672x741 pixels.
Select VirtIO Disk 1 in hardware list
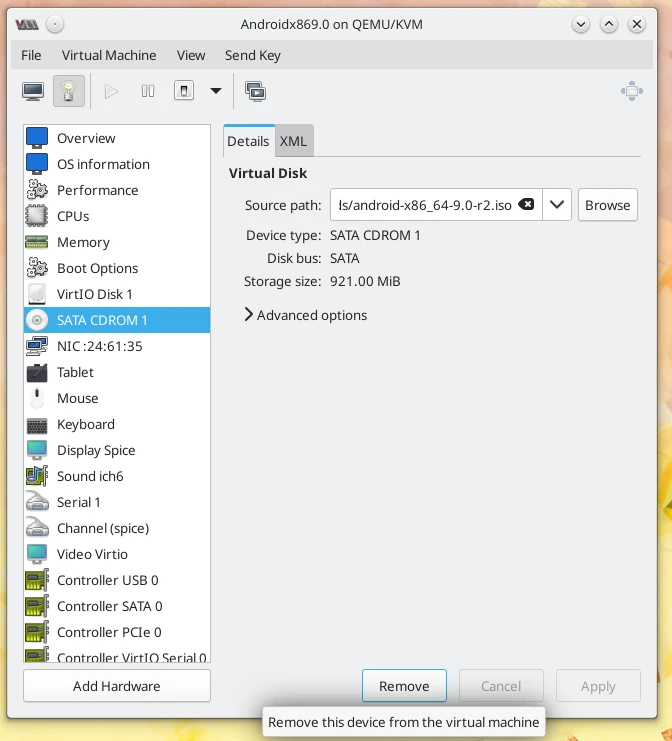click(94, 294)
